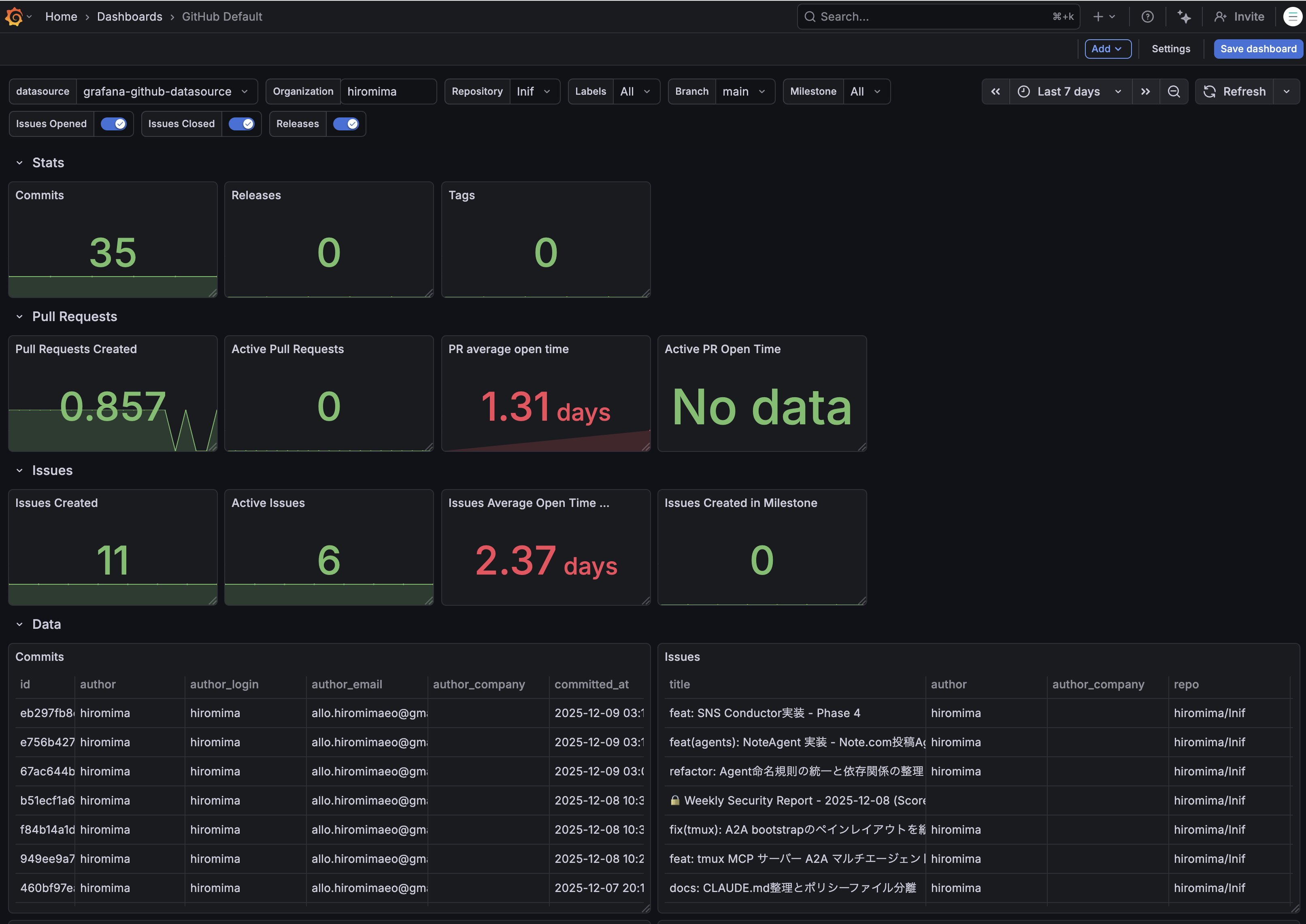The width and height of the screenshot is (1306, 924).
Task: Click the Organization hiromima input field
Action: (388, 92)
